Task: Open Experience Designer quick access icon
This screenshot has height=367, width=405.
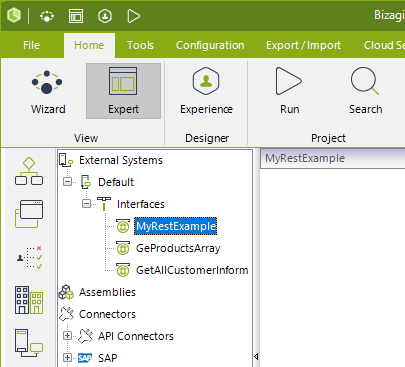Action: click(105, 16)
